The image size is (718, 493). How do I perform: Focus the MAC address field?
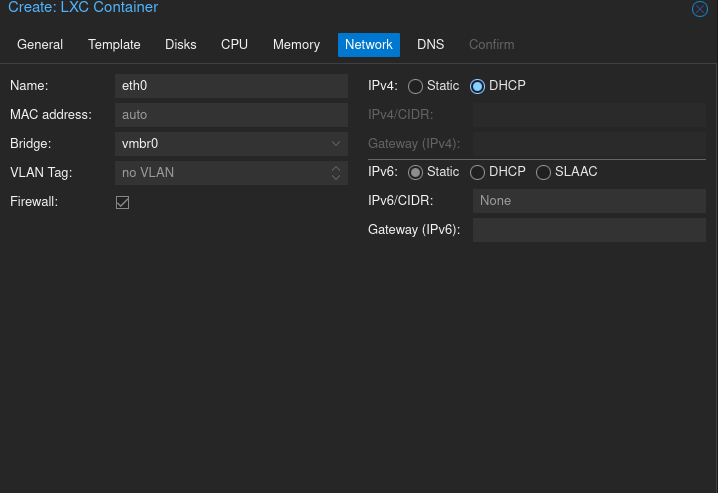[231, 114]
